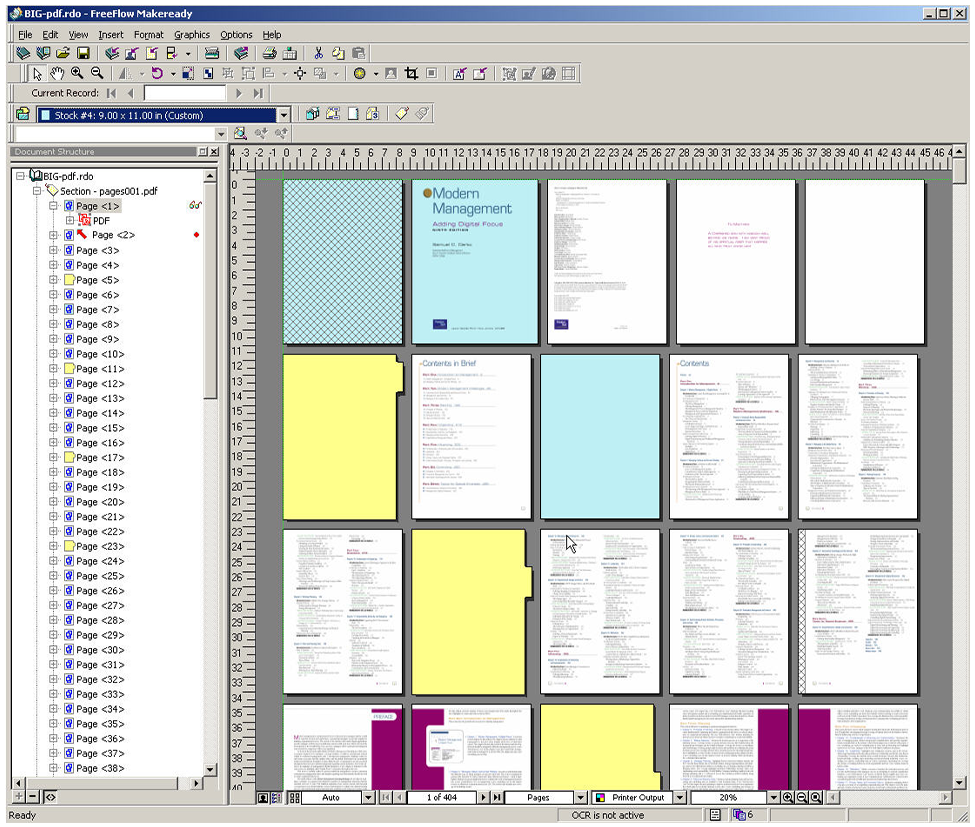Collapse the Page <1> tree node
Viewport: 975px width, 827px height.
[54, 206]
